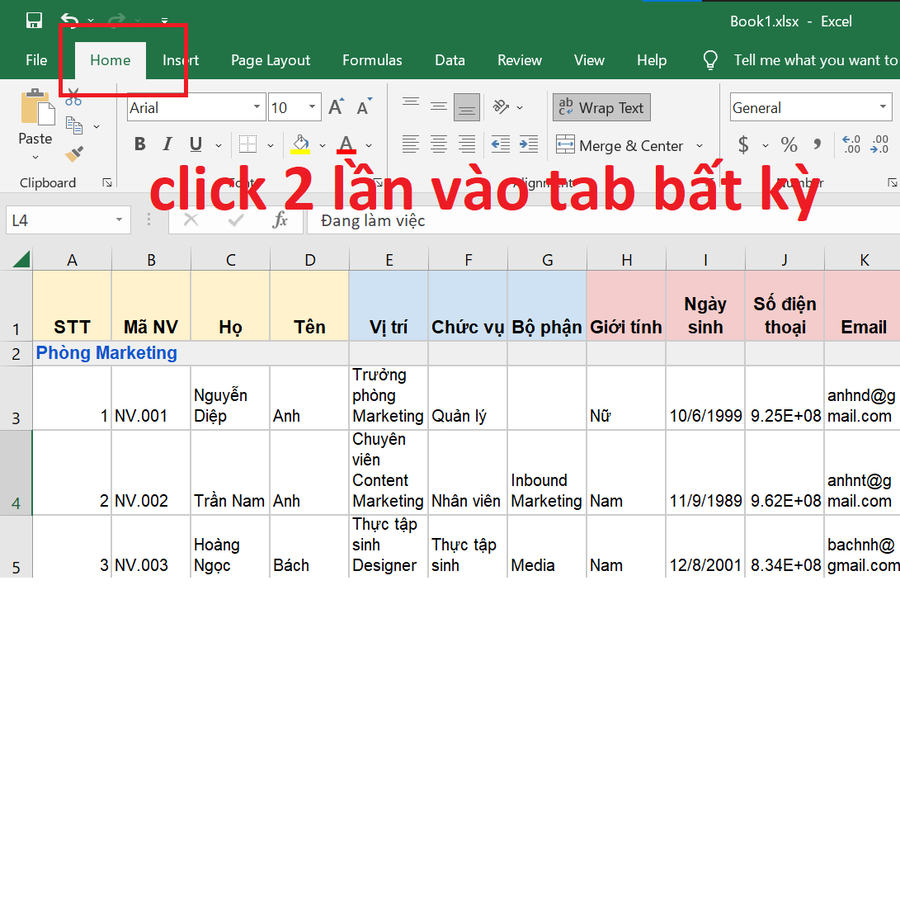Click the Decrease Indent icon
This screenshot has width=900, height=911.
501,145
